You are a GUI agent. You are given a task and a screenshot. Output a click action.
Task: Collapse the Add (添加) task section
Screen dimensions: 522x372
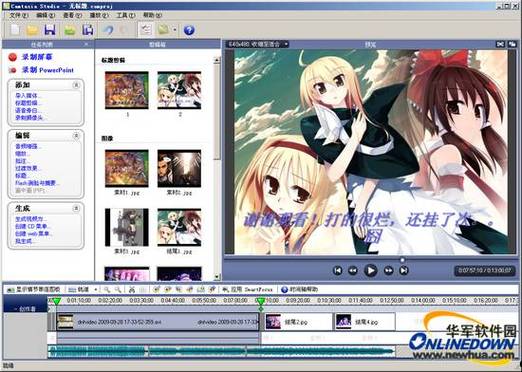click(76, 85)
